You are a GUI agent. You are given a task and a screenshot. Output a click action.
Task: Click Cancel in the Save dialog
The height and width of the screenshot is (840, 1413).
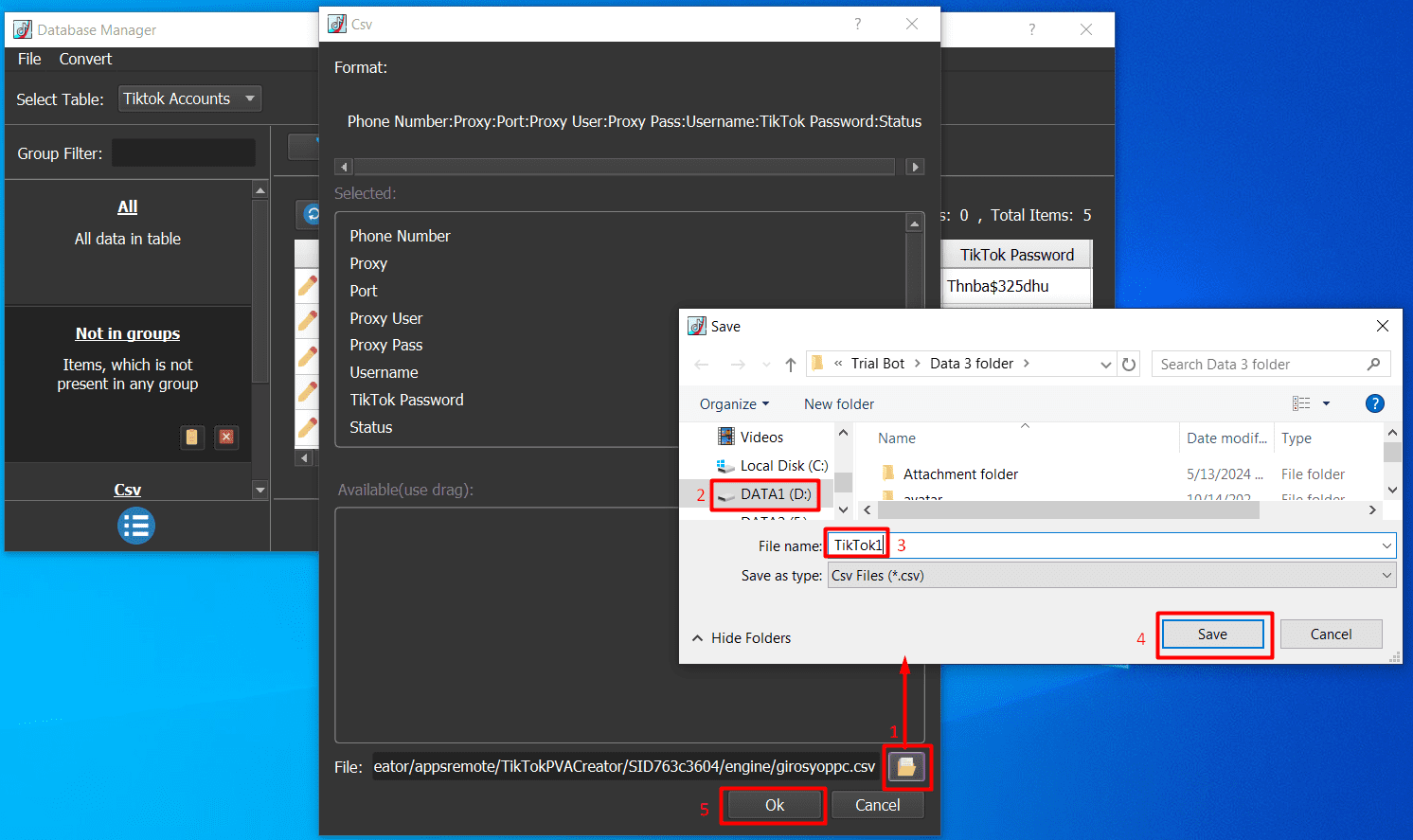1331,634
